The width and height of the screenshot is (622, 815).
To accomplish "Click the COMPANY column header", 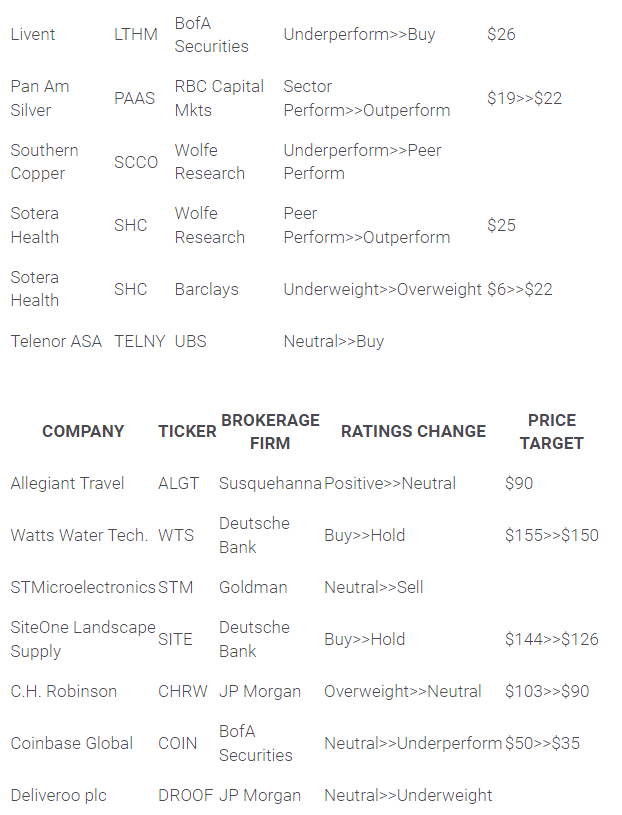I will coord(83,432).
